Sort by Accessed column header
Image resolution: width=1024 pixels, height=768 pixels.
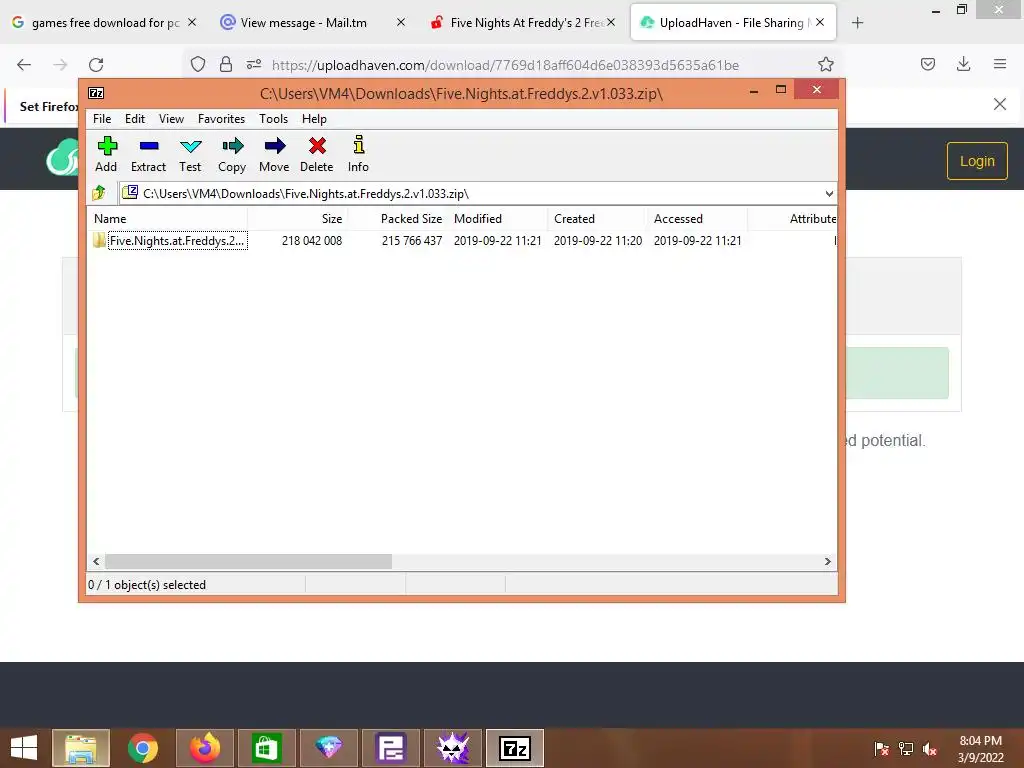point(697,219)
